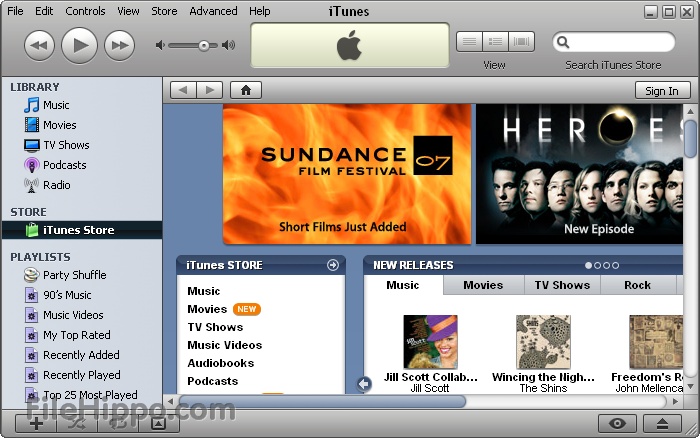
Task: Skip to the previous track
Action: (39, 45)
